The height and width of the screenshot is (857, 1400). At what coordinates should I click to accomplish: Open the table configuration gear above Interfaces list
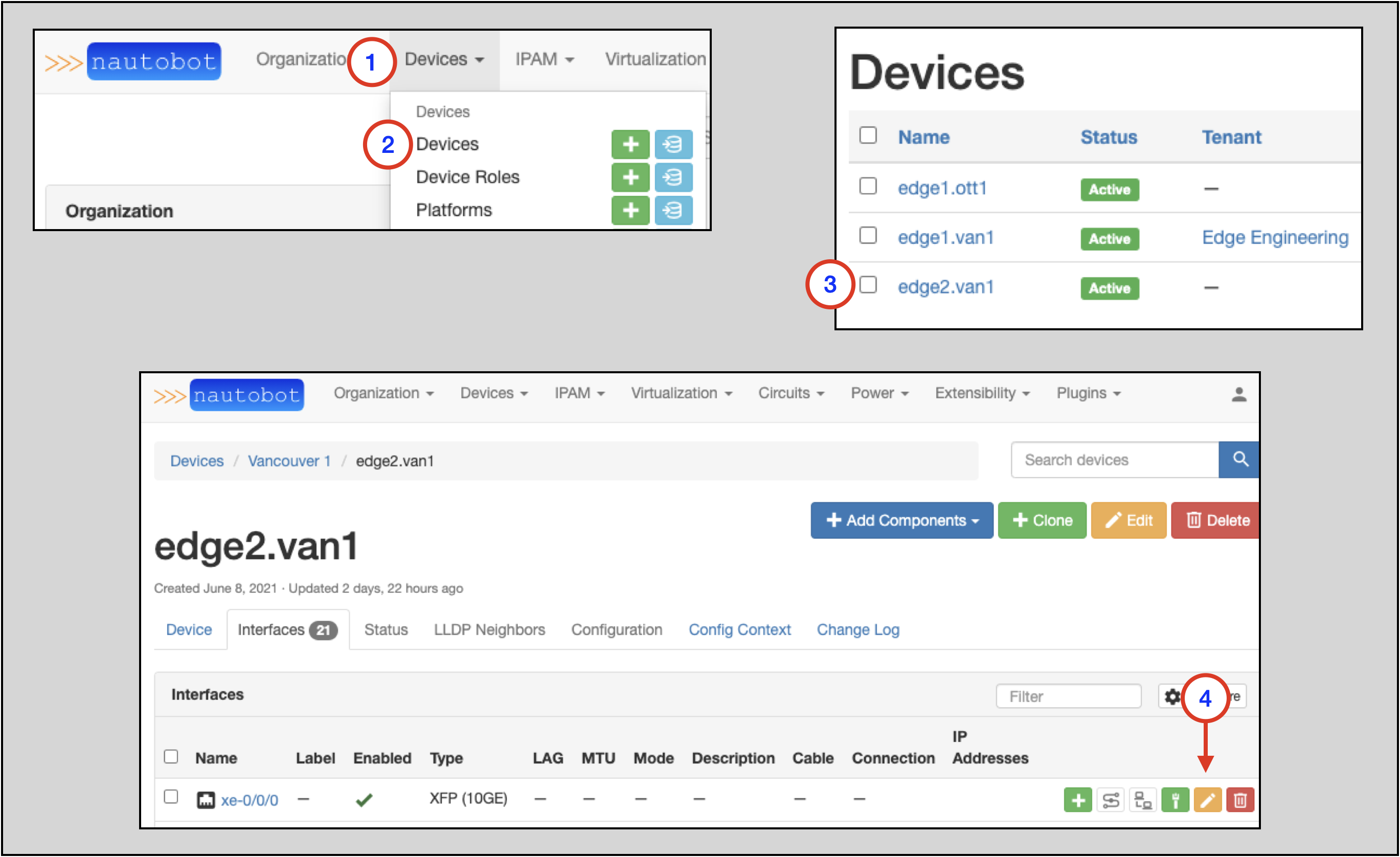[1172, 696]
